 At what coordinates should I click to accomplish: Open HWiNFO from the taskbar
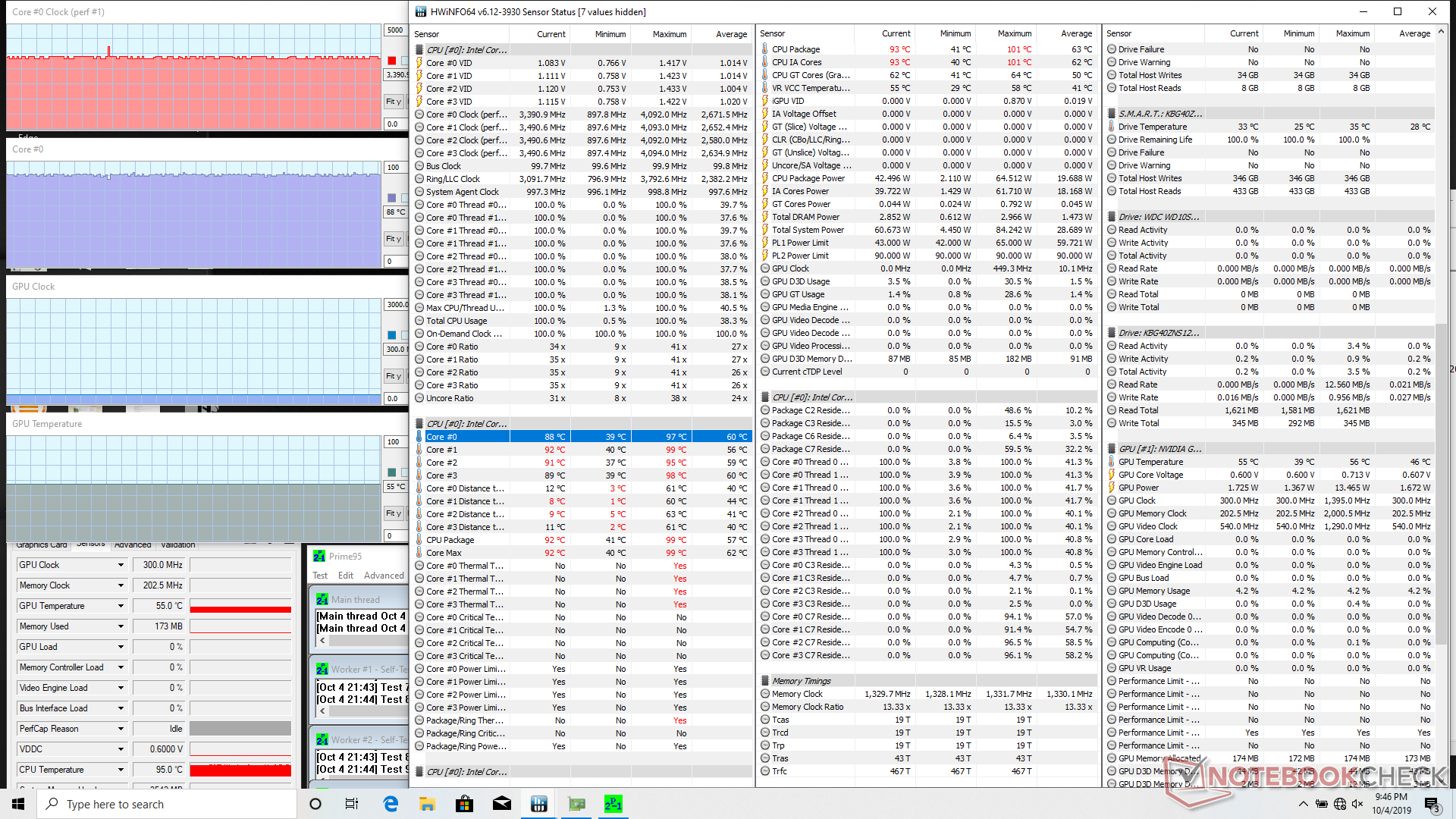(x=539, y=804)
